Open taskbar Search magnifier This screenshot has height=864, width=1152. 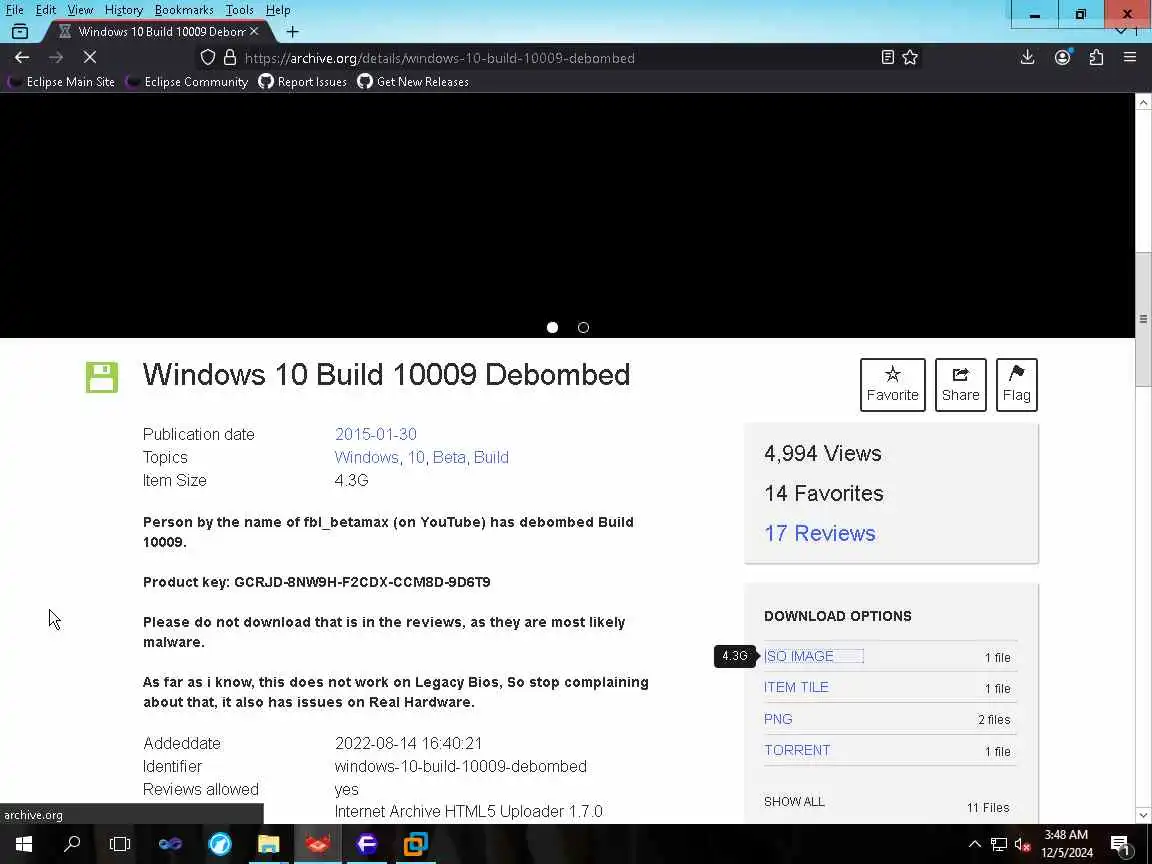(x=72, y=844)
